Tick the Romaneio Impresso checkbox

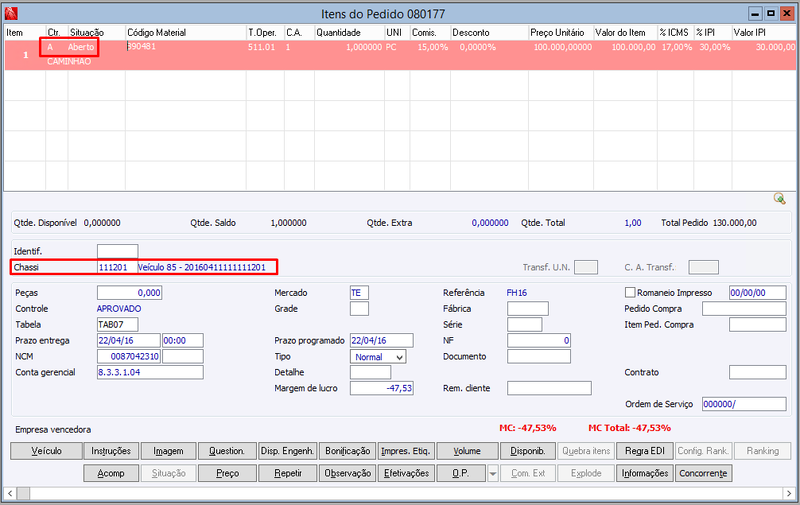(630, 292)
